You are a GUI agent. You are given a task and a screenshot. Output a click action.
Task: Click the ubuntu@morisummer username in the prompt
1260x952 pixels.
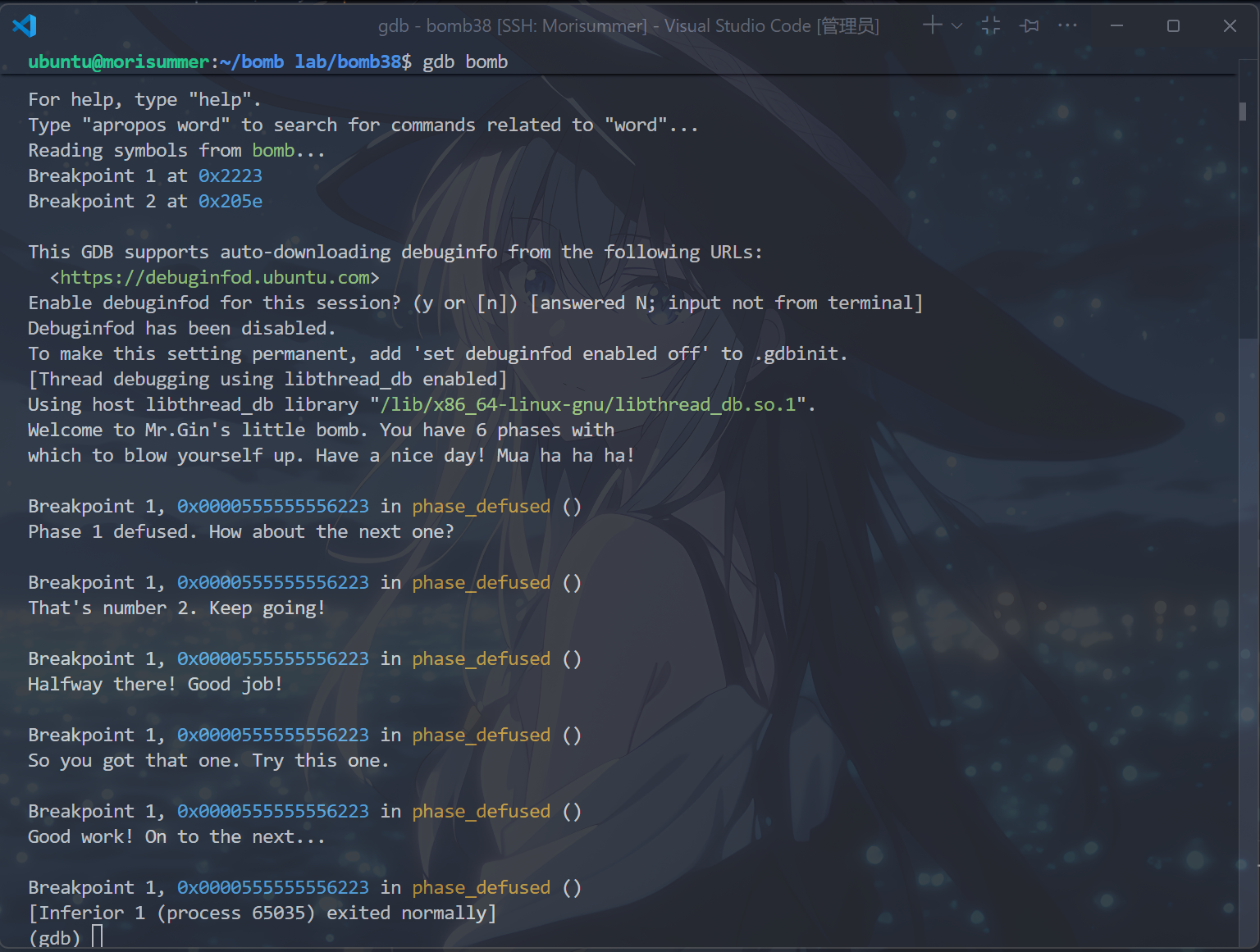[x=119, y=62]
